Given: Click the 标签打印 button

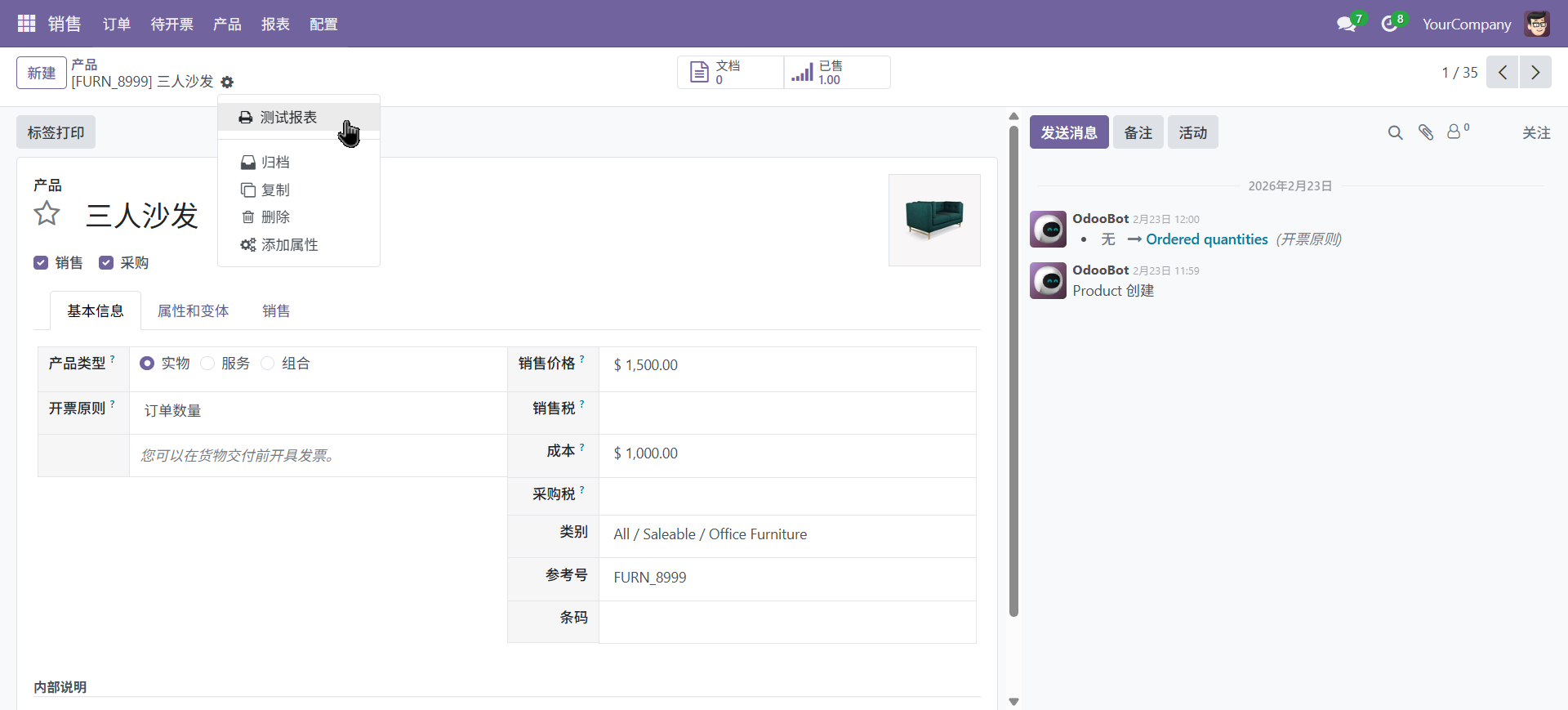Looking at the screenshot, I should (x=56, y=132).
